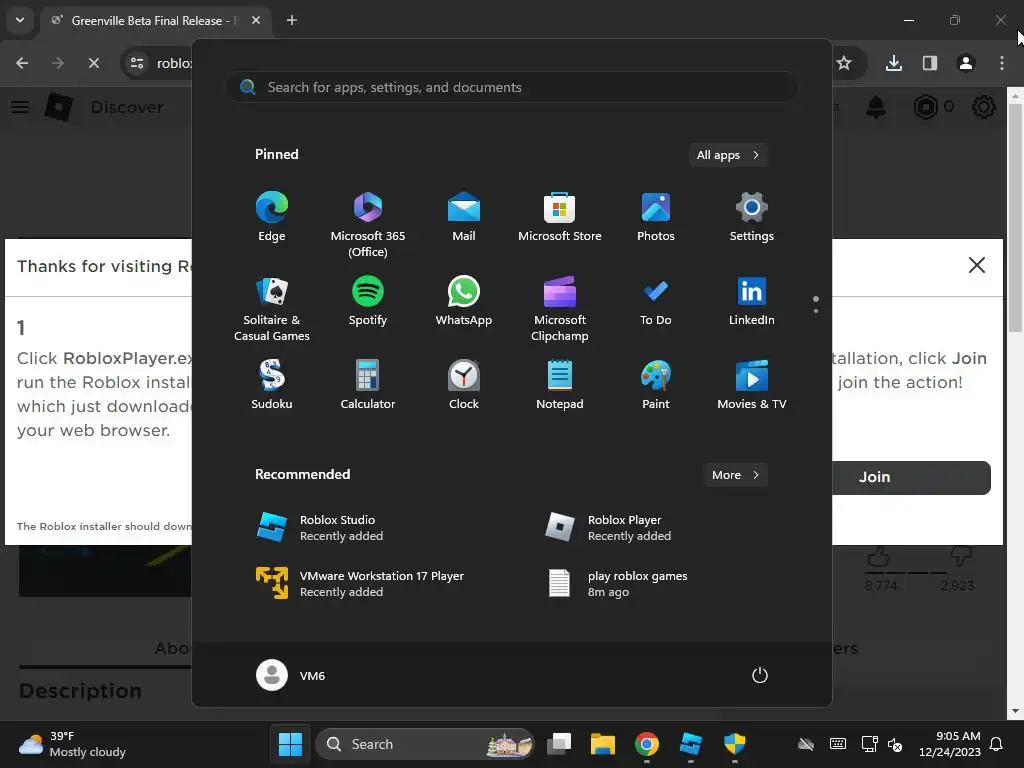
Task: Open Task View on taskbar
Action: [x=559, y=744]
